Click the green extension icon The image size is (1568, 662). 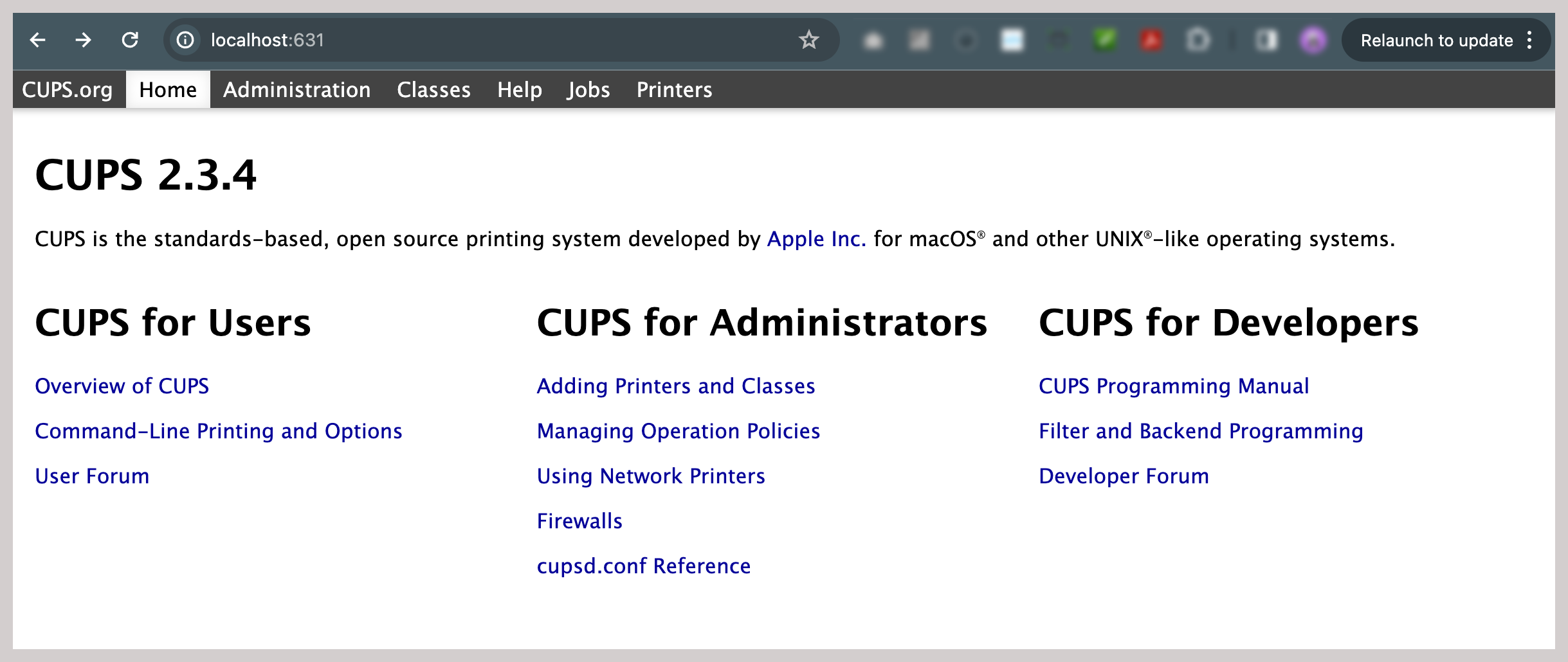pos(1105,40)
